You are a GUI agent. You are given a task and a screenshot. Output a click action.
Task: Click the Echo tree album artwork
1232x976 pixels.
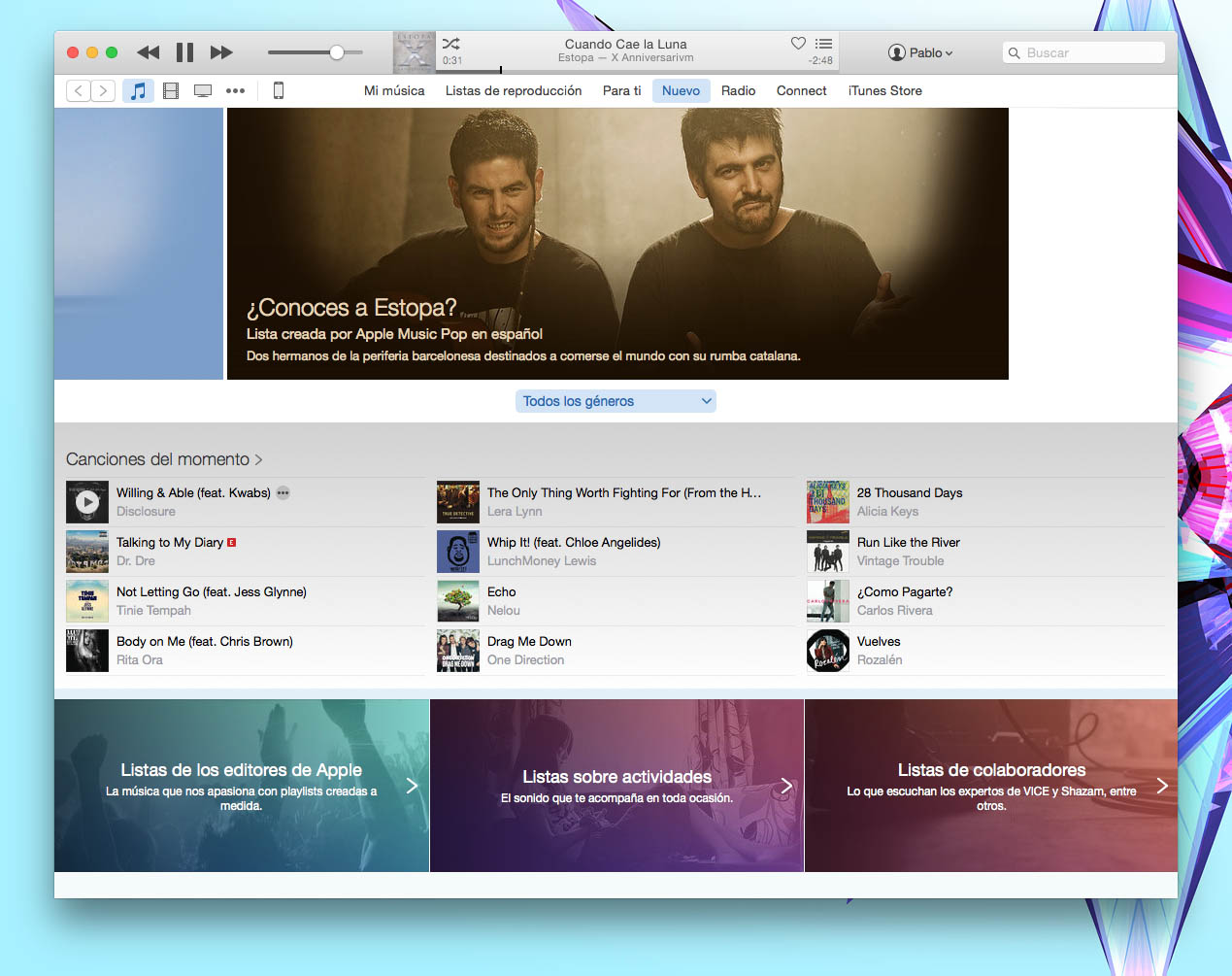[458, 601]
